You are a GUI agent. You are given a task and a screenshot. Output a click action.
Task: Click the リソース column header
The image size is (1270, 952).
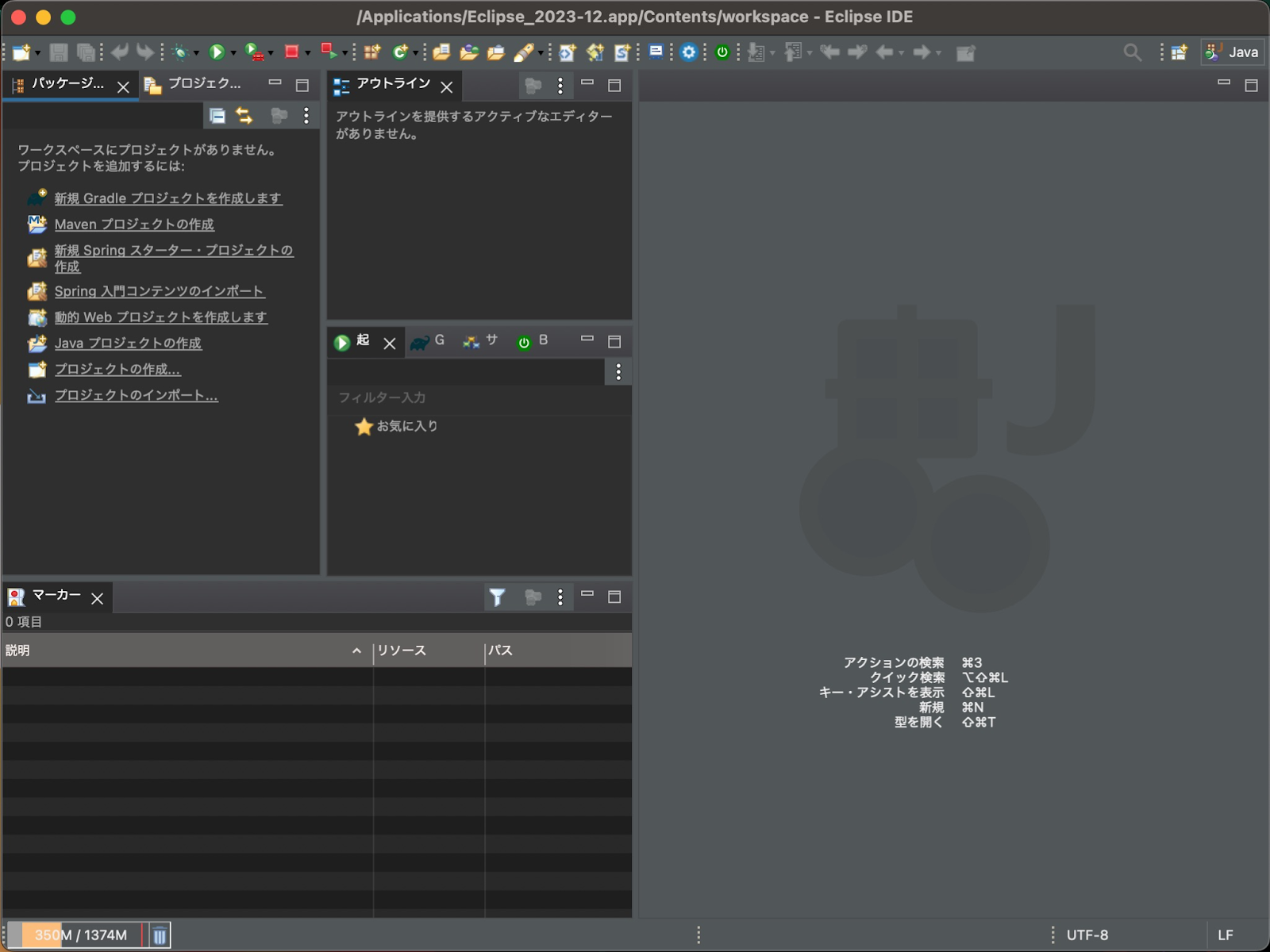tap(429, 651)
